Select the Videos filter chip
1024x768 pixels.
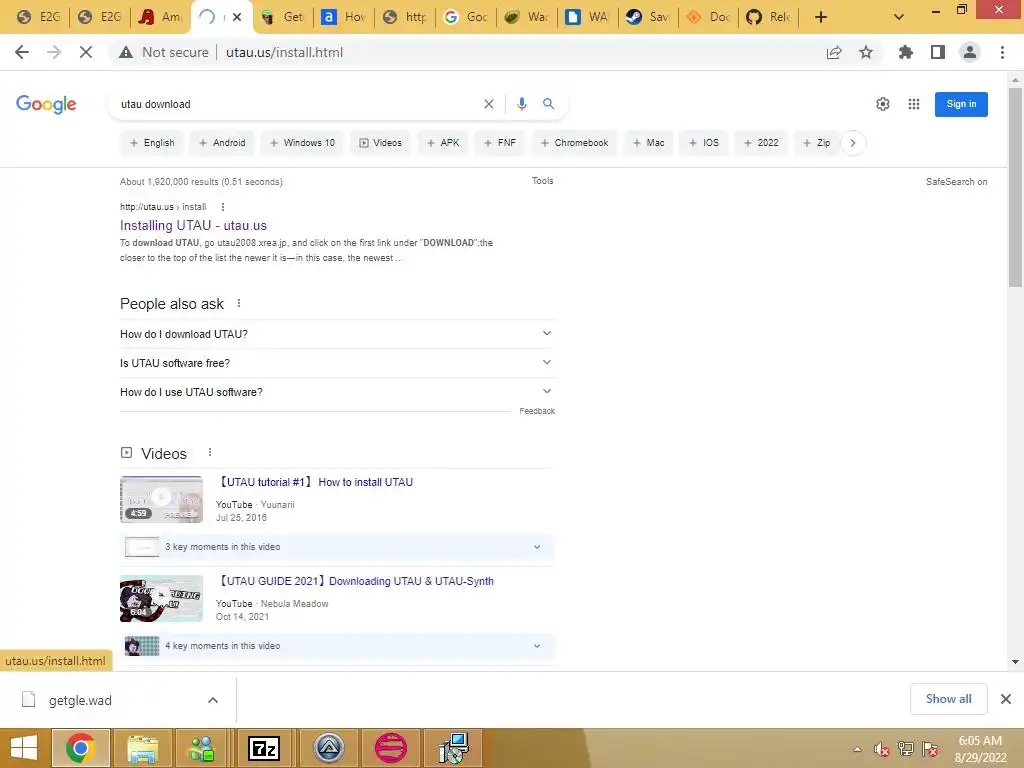[380, 142]
